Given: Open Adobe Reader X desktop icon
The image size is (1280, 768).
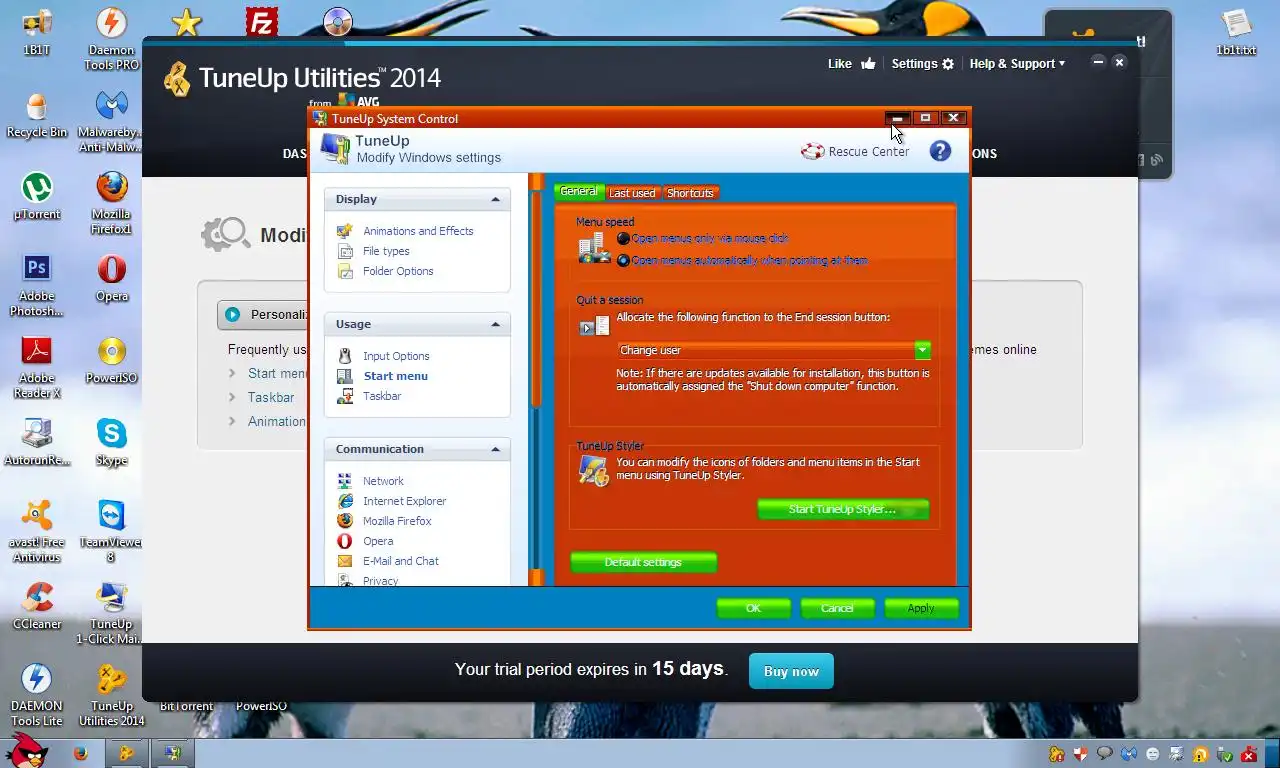Looking at the screenshot, I should point(37,367).
